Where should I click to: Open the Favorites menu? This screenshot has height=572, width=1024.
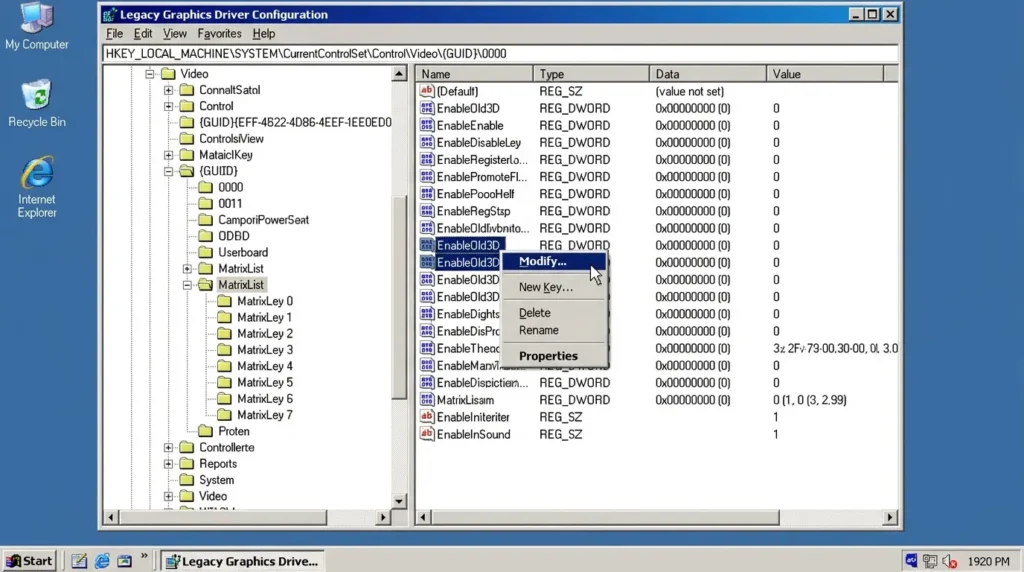[219, 33]
